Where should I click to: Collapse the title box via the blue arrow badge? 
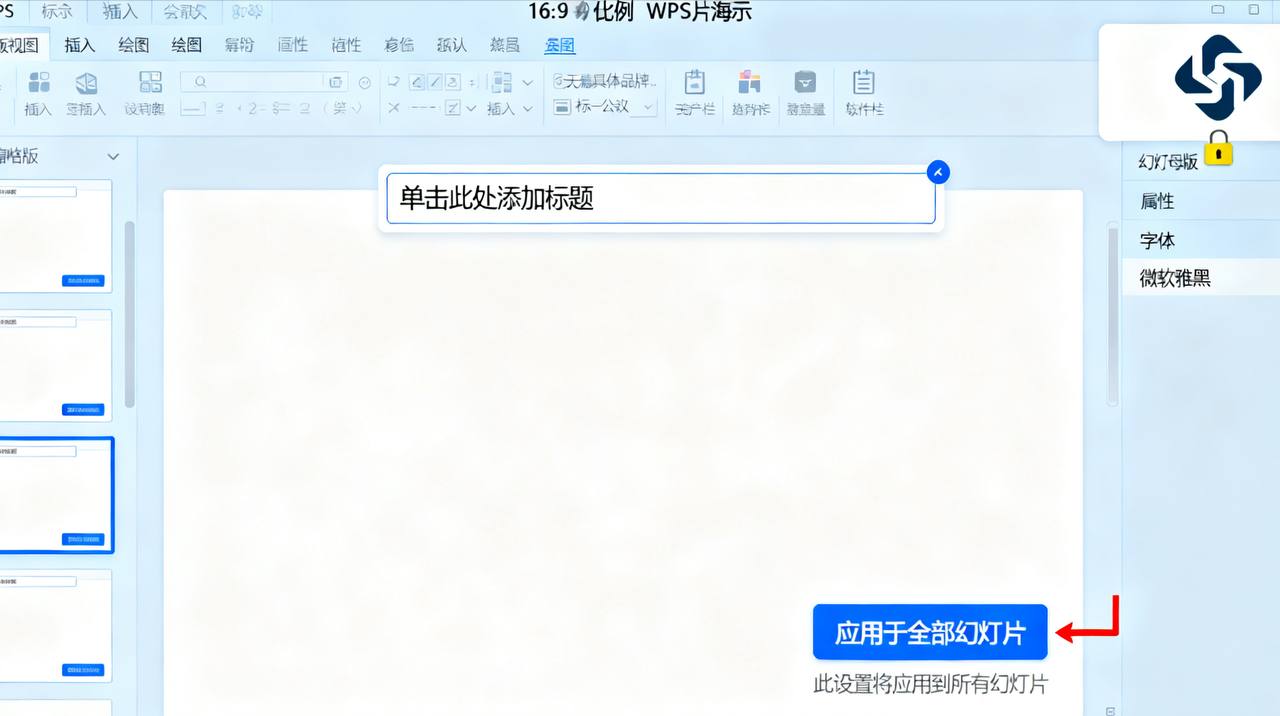[937, 171]
